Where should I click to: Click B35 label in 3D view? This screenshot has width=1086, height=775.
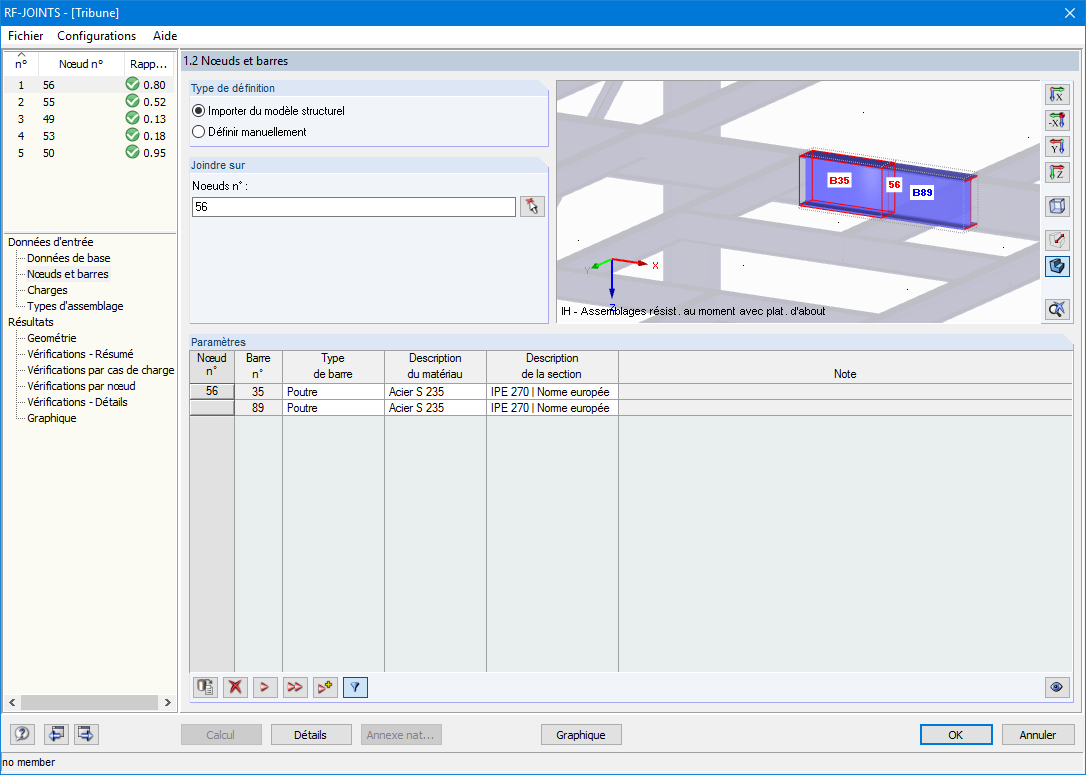pos(839,181)
